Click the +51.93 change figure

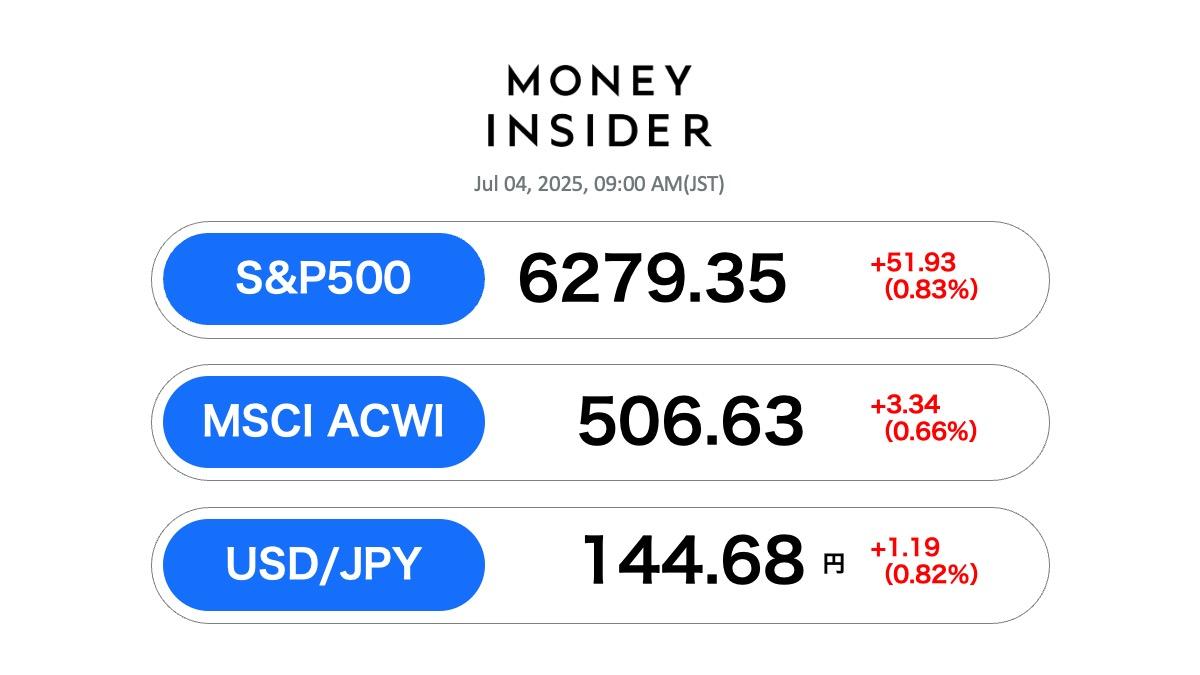913,263
